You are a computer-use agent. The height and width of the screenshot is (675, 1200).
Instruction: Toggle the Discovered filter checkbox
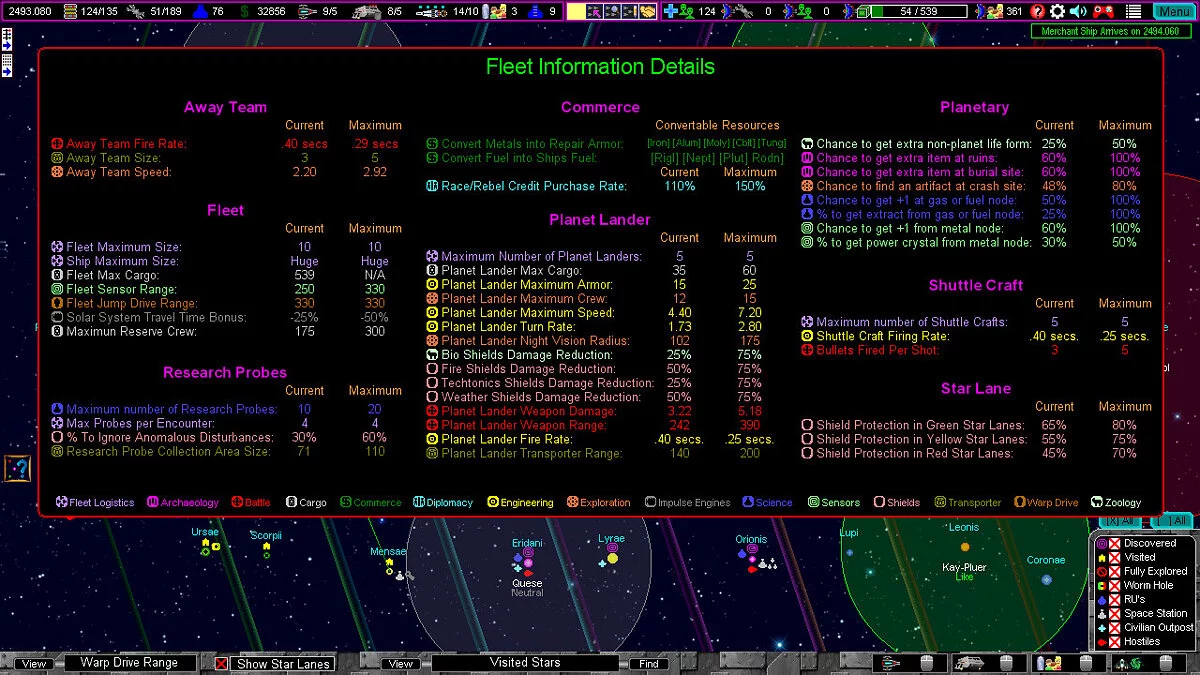1114,544
